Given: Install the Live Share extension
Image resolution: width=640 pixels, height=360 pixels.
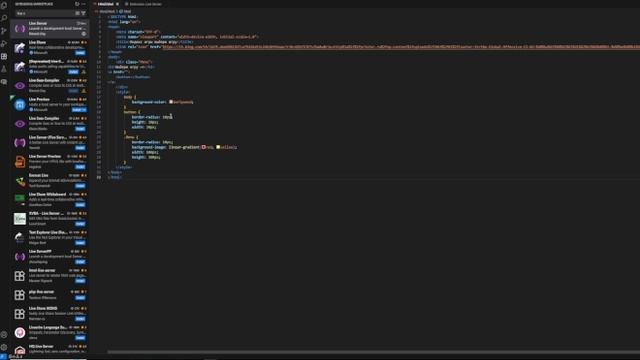Looking at the screenshot, I should [x=80, y=53].
